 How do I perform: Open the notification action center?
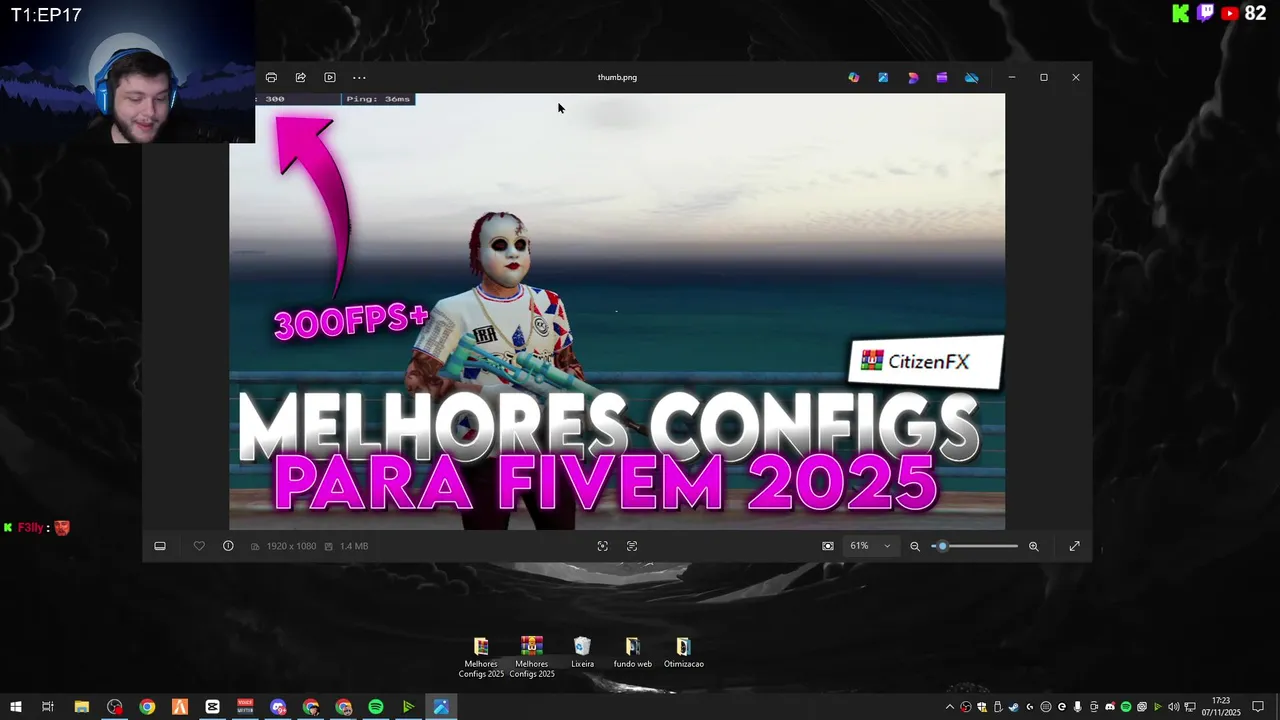pyautogui.click(x=1258, y=707)
